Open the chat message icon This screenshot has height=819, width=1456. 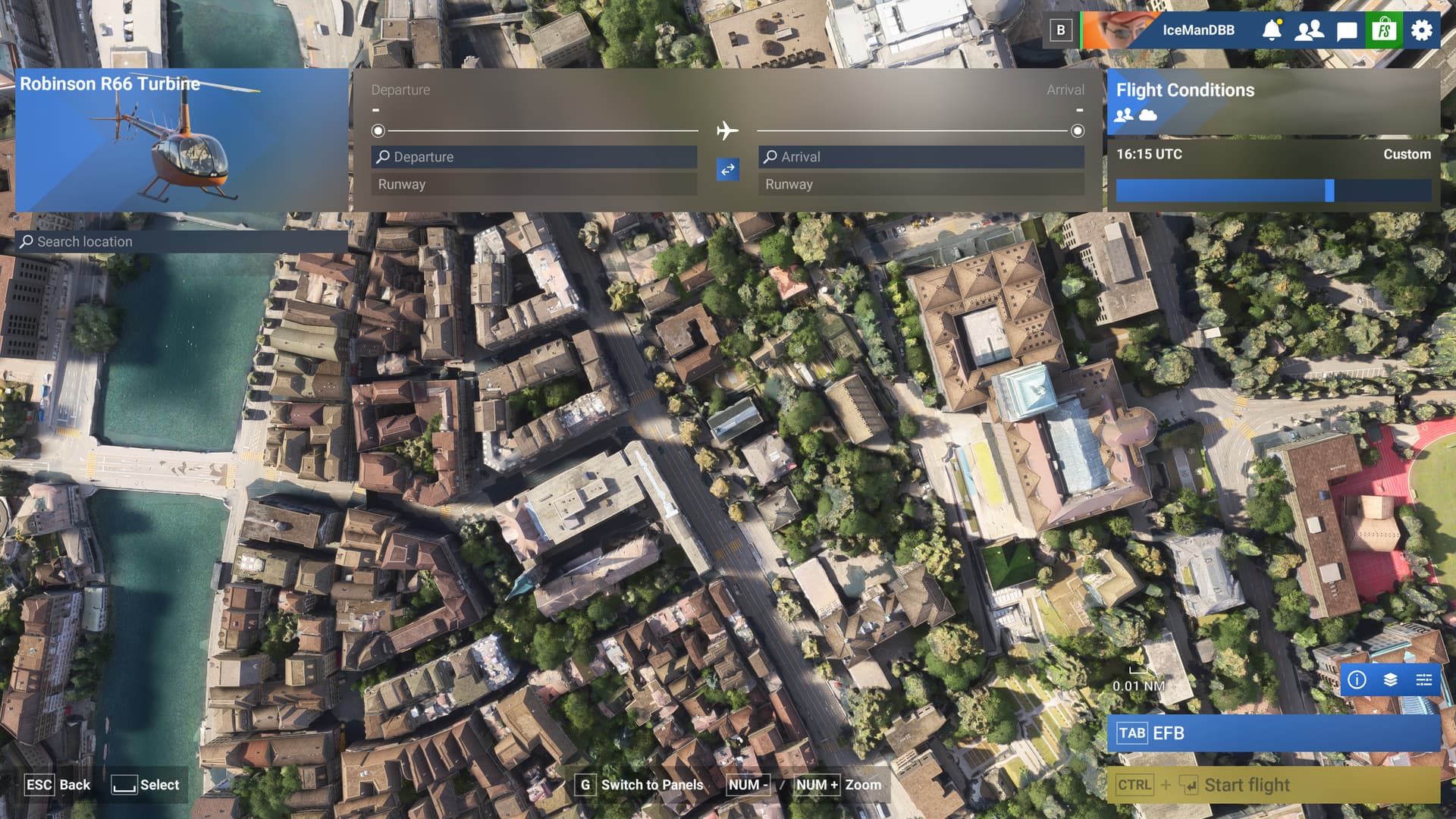click(x=1347, y=31)
